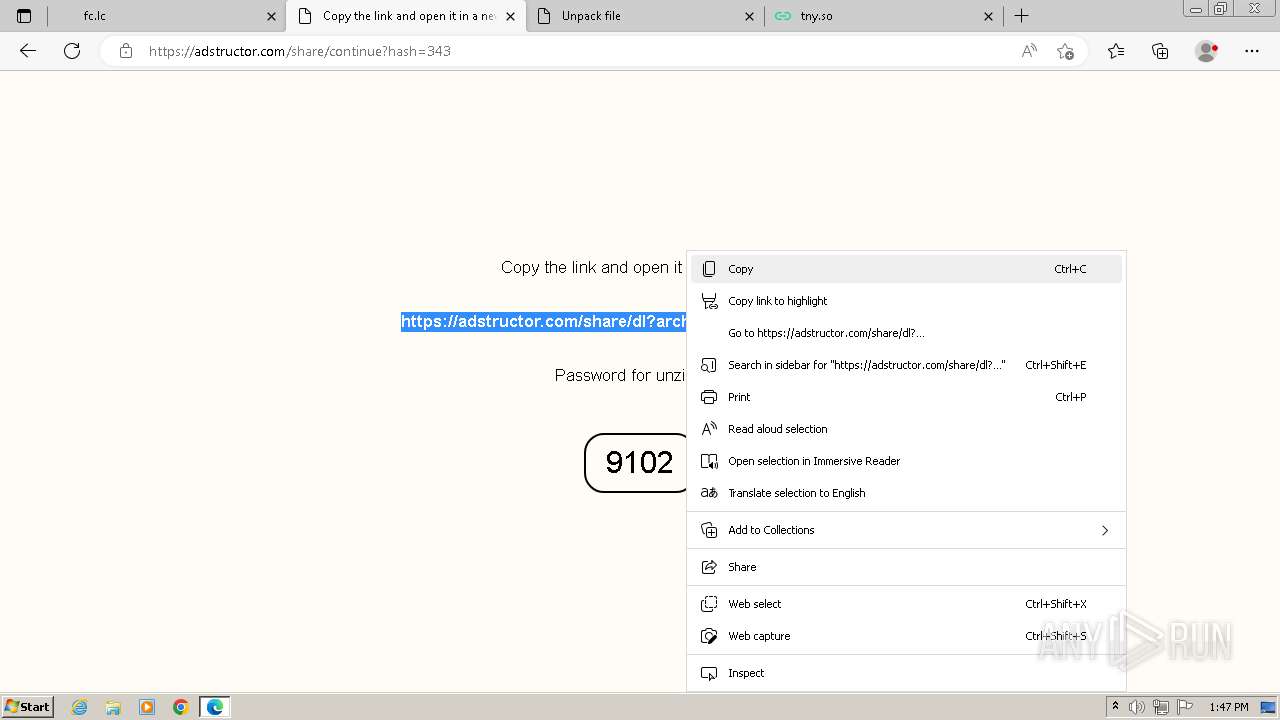Open File Explorer from taskbar
Image resolution: width=1280 pixels, height=720 pixels.
(113, 707)
